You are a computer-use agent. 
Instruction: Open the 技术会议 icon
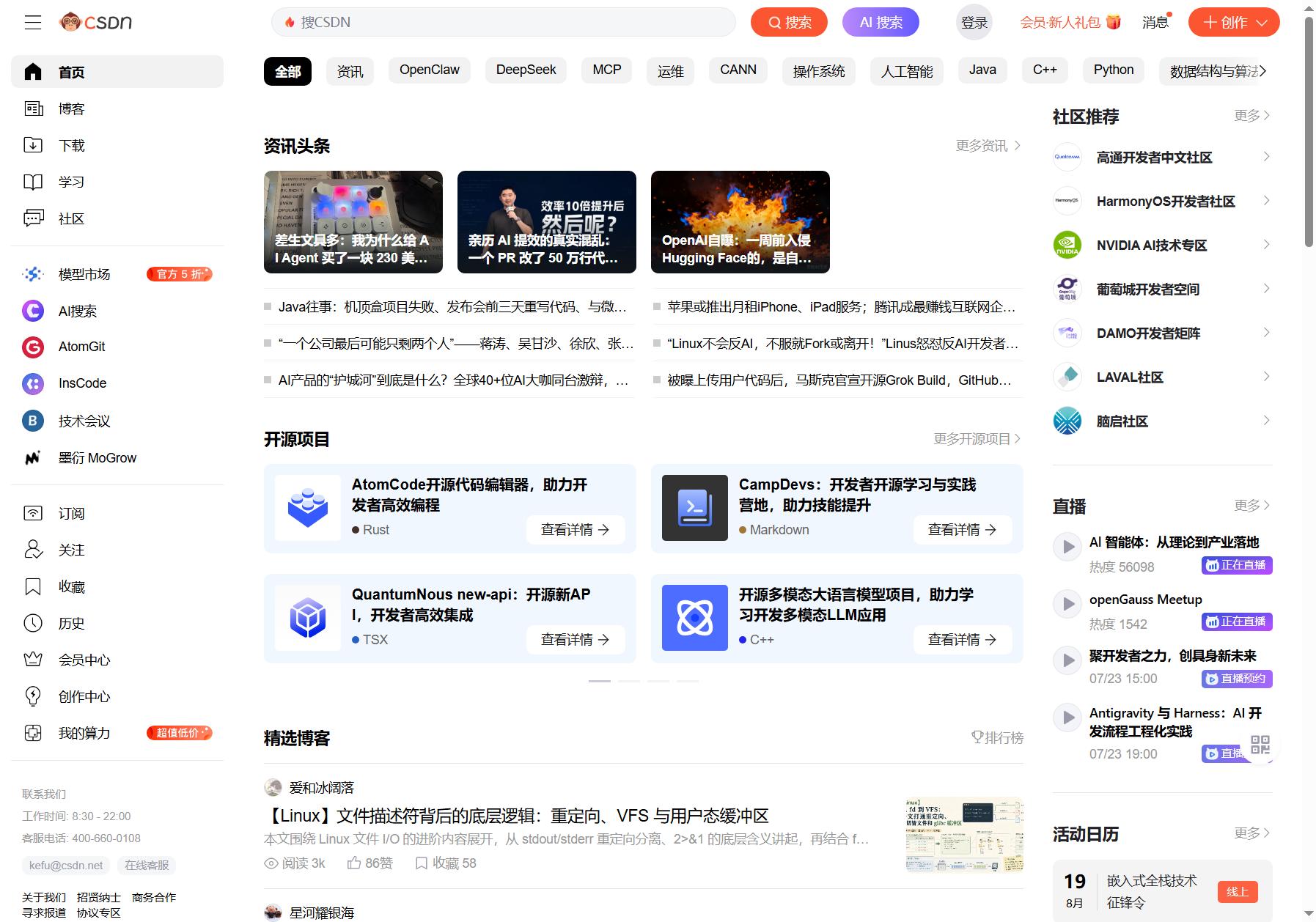[x=33, y=421]
